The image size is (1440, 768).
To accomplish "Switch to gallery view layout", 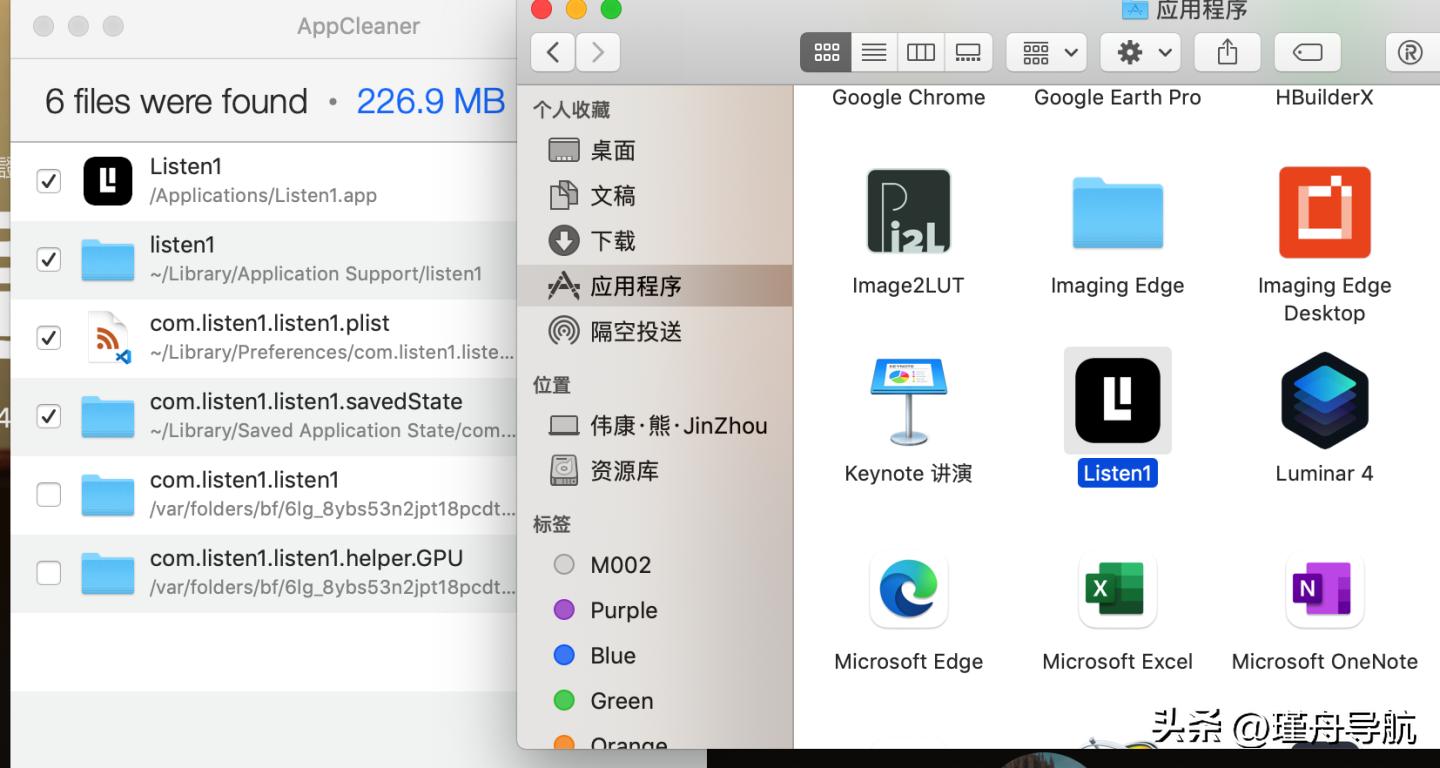I will pyautogui.click(x=967, y=52).
